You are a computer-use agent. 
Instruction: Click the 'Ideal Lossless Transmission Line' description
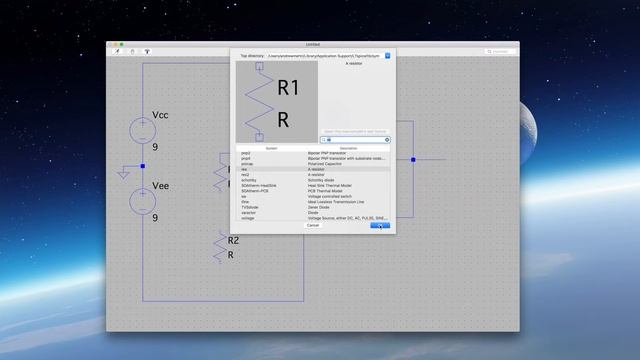[x=336, y=202]
